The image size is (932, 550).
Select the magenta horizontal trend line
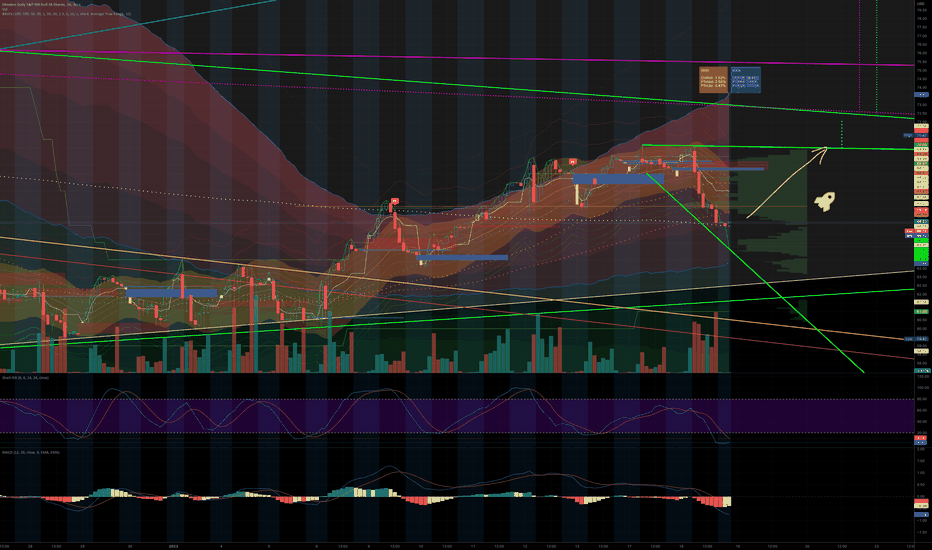(x=456, y=58)
